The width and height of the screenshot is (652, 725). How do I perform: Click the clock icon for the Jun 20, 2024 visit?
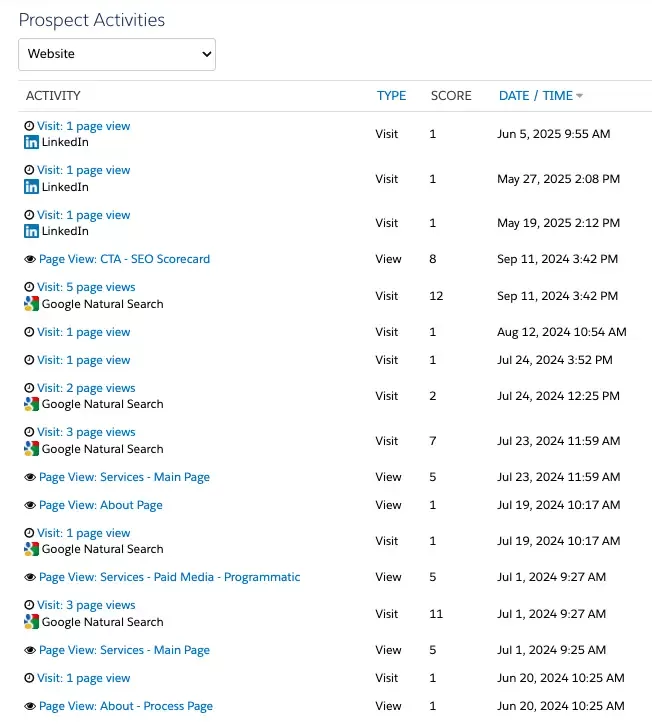(29, 678)
